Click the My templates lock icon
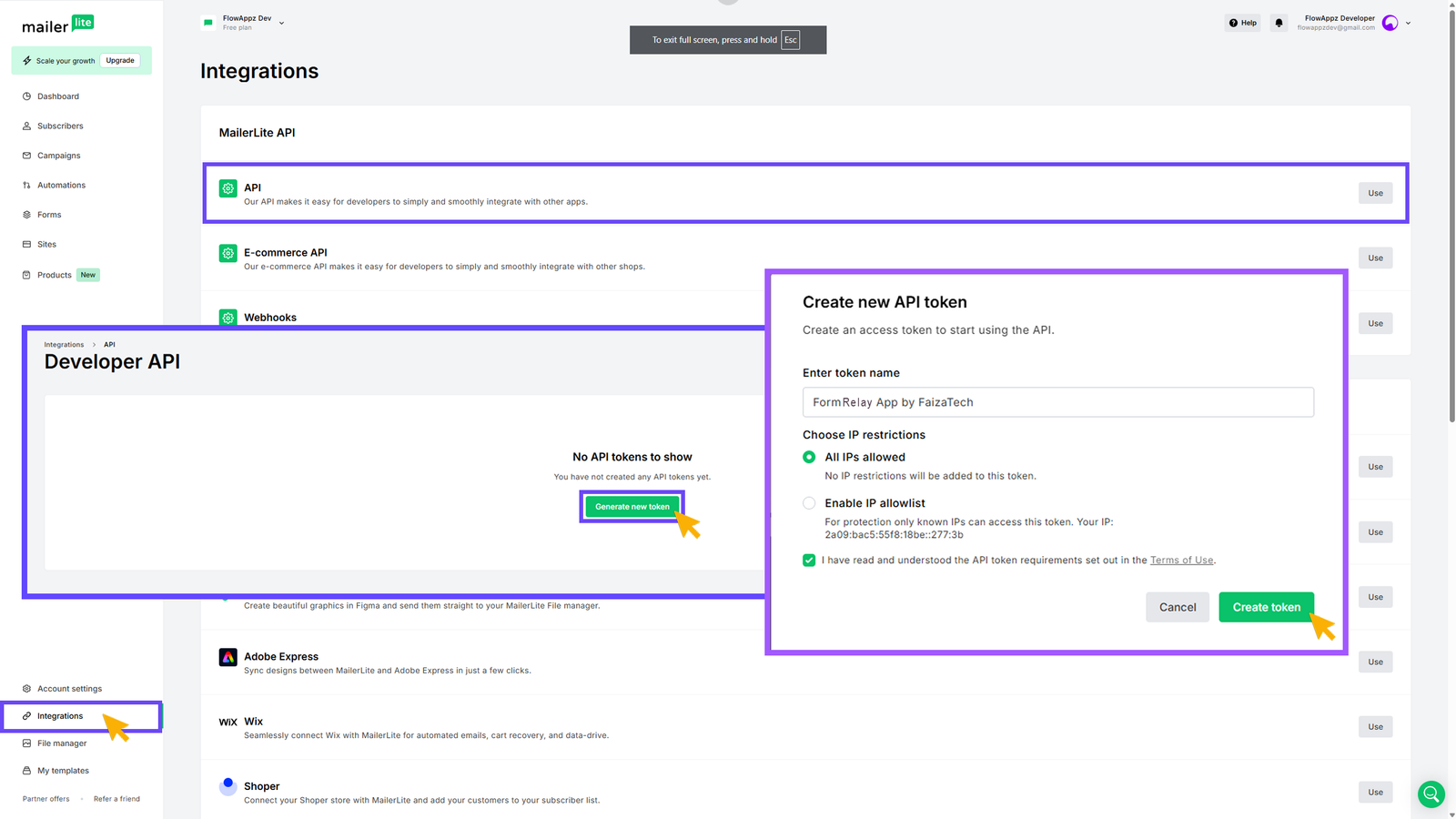The height and width of the screenshot is (819, 1456). tap(26, 771)
